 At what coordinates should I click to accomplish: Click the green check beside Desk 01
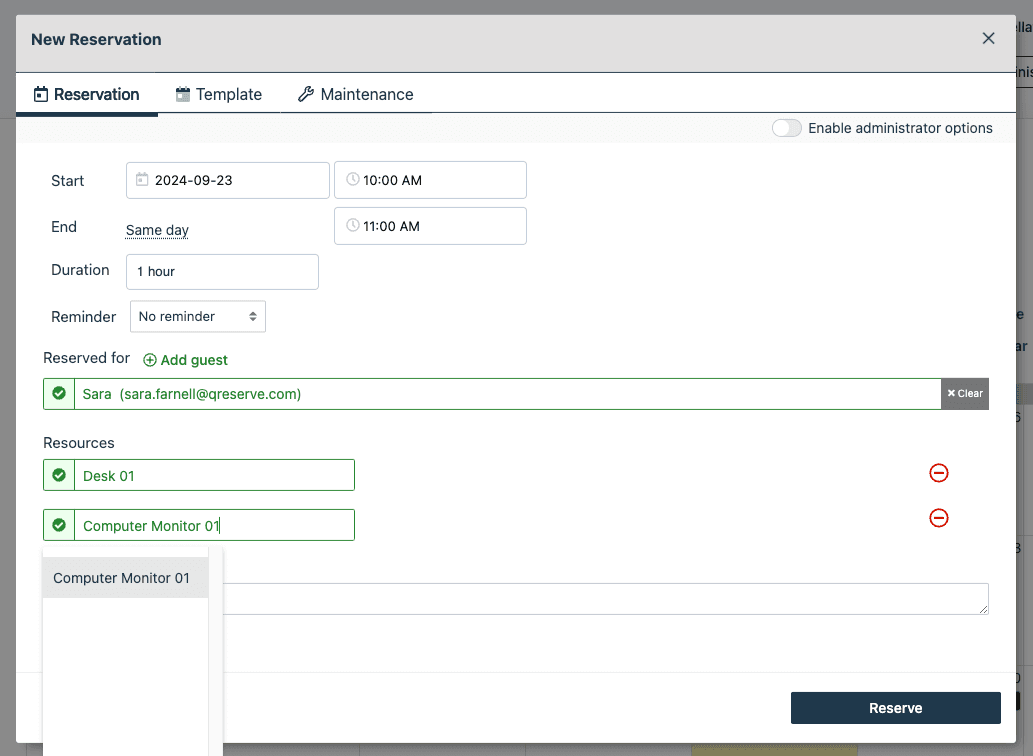pos(59,476)
